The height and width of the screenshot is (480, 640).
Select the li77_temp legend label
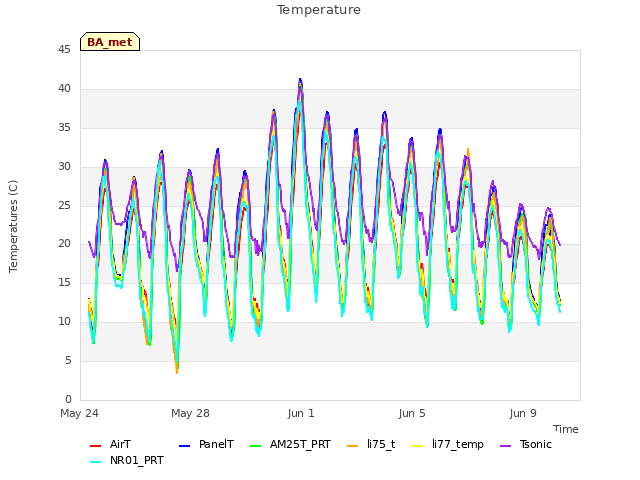pos(458,444)
